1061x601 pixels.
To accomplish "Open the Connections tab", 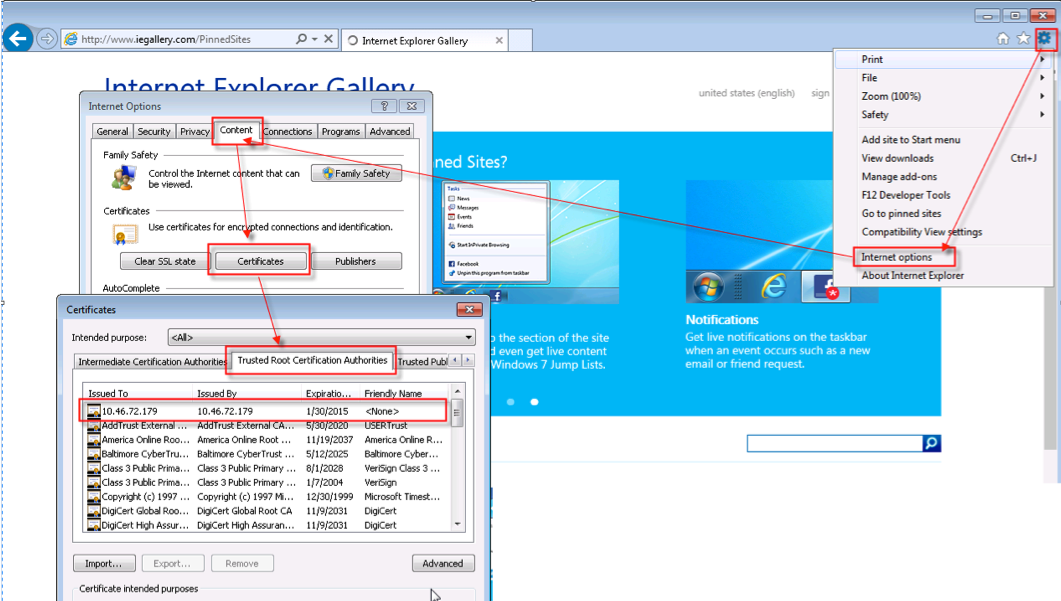I will click(x=288, y=131).
